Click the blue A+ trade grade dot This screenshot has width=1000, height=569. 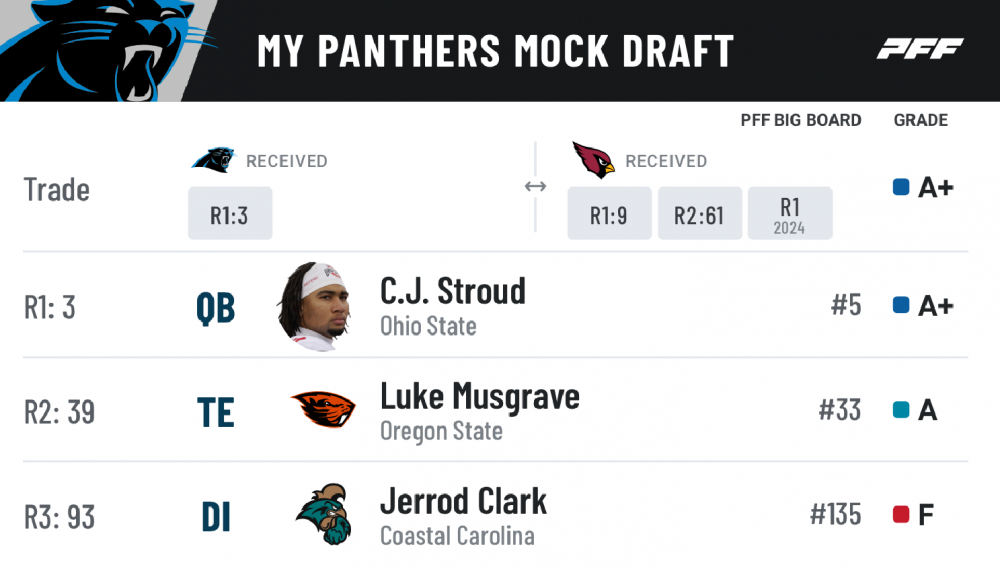900,187
